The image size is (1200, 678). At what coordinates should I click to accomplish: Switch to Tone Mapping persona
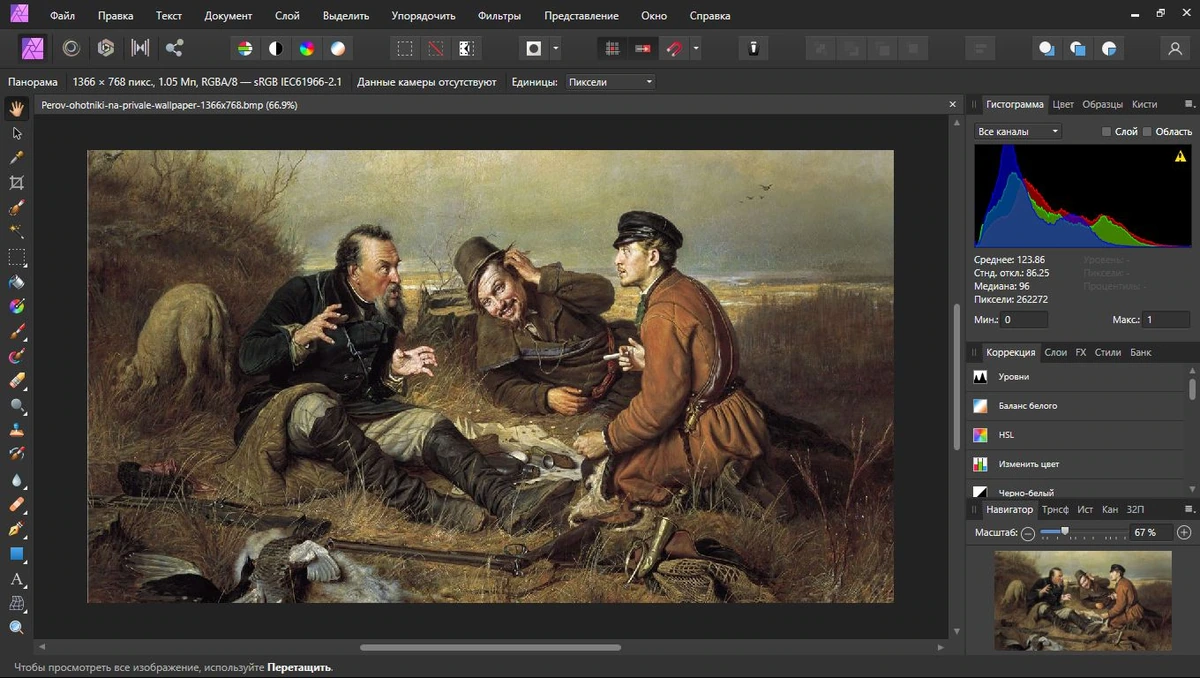click(x=140, y=47)
